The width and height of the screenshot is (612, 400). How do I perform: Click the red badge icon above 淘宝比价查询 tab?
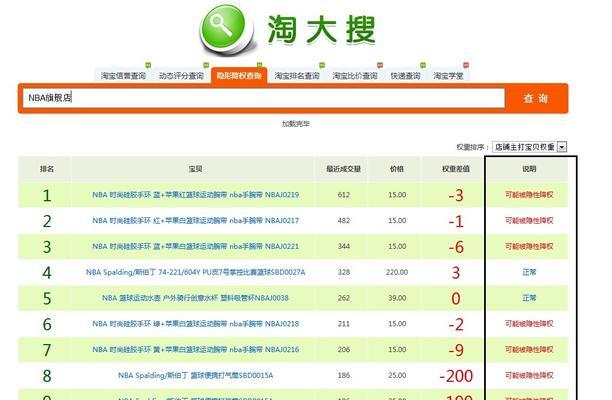click(x=379, y=65)
